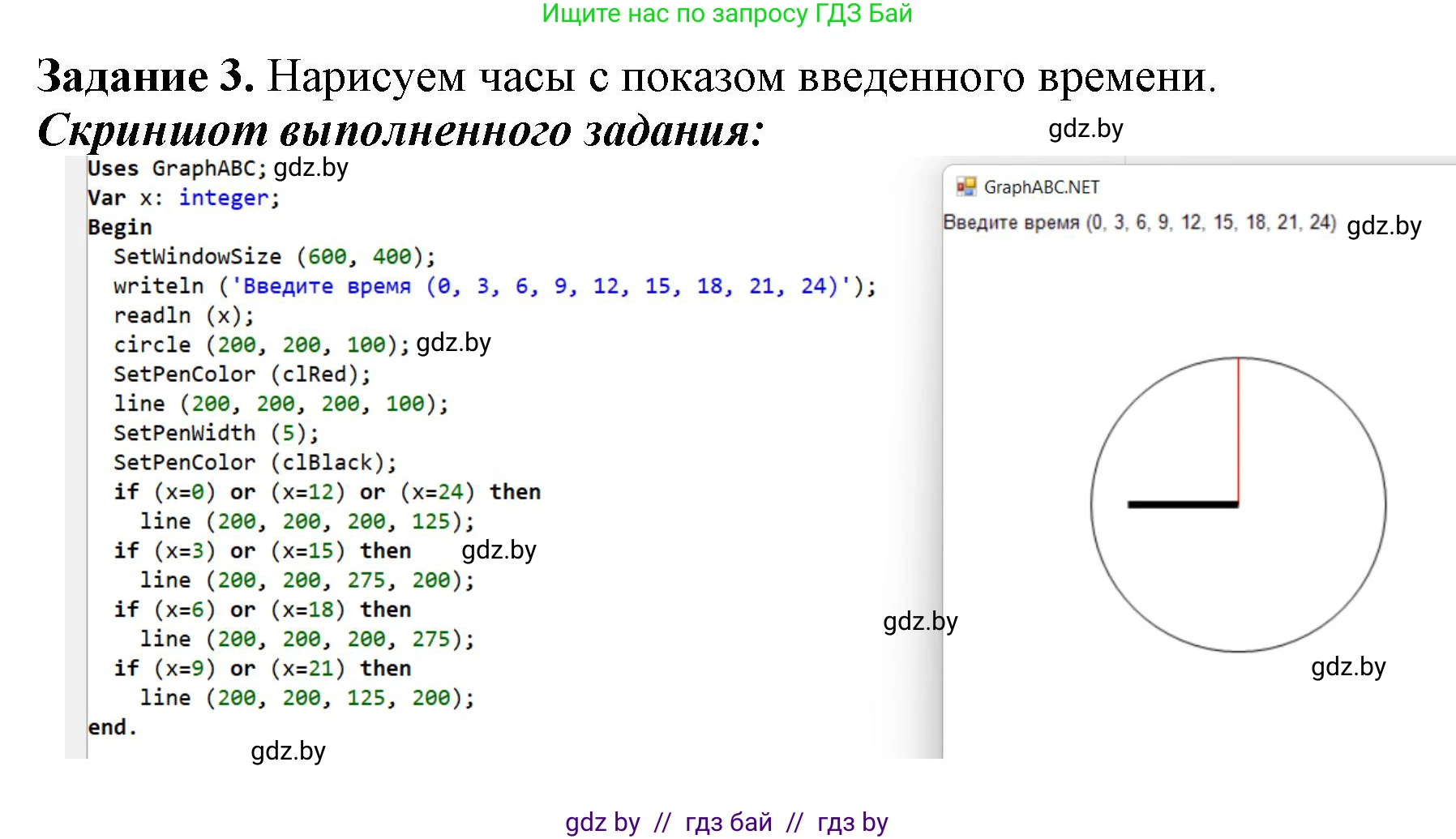Click the 'readln (x)' code line
Screen dimensions: 1456x839
[x=184, y=315]
